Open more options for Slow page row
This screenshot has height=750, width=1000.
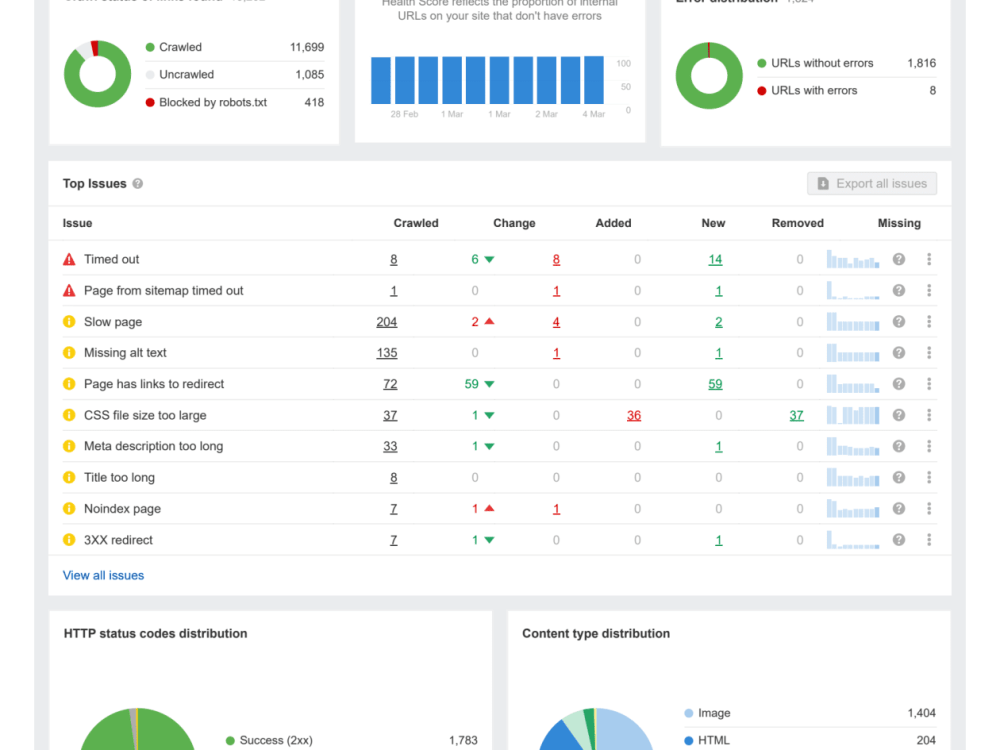point(929,321)
